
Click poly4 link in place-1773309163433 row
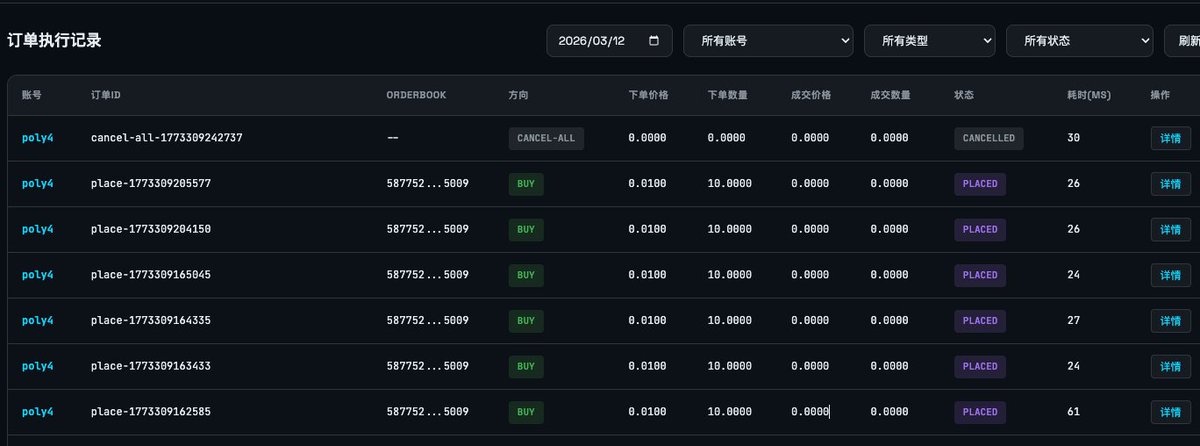tap(37, 366)
